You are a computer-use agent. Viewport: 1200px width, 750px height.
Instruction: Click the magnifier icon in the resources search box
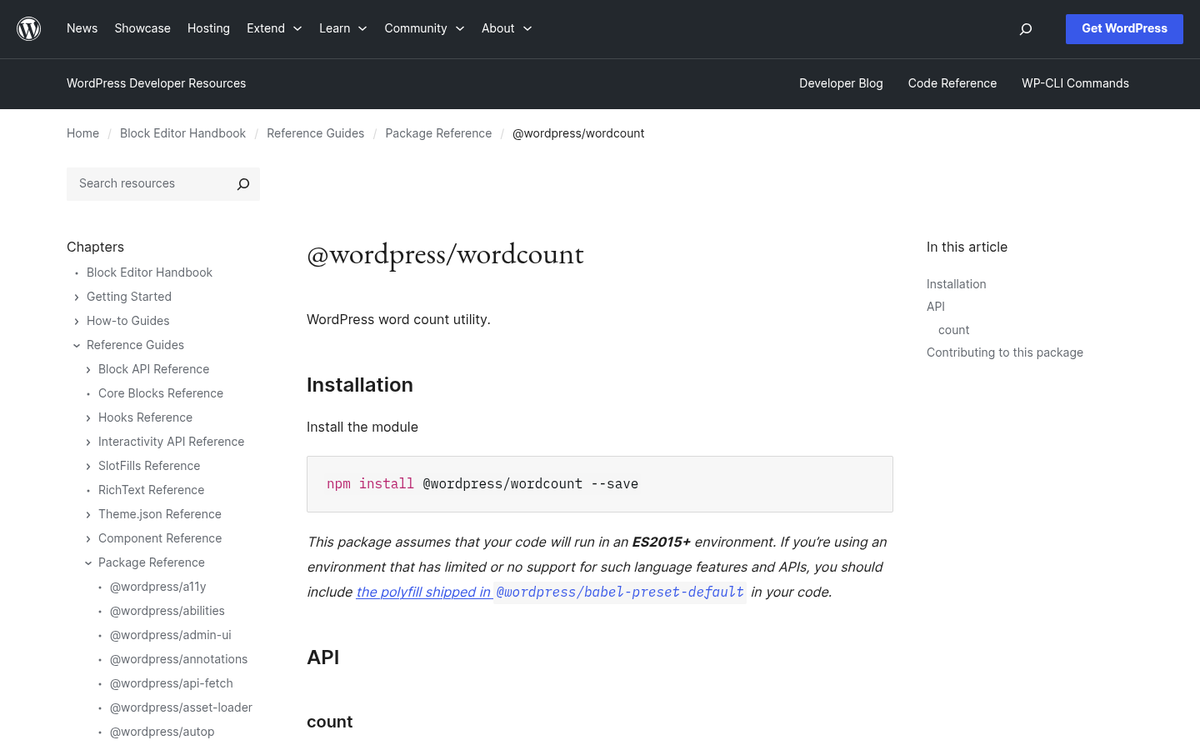pyautogui.click(x=242, y=184)
